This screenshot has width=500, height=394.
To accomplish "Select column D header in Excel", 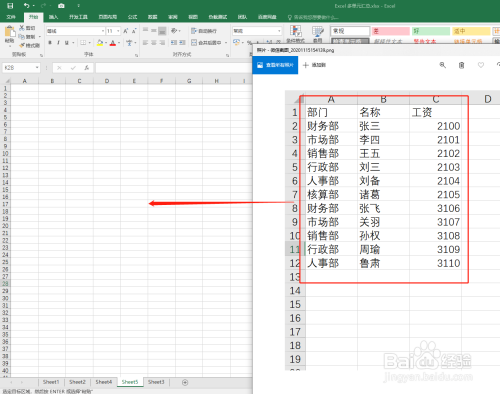I will pos(107,81).
